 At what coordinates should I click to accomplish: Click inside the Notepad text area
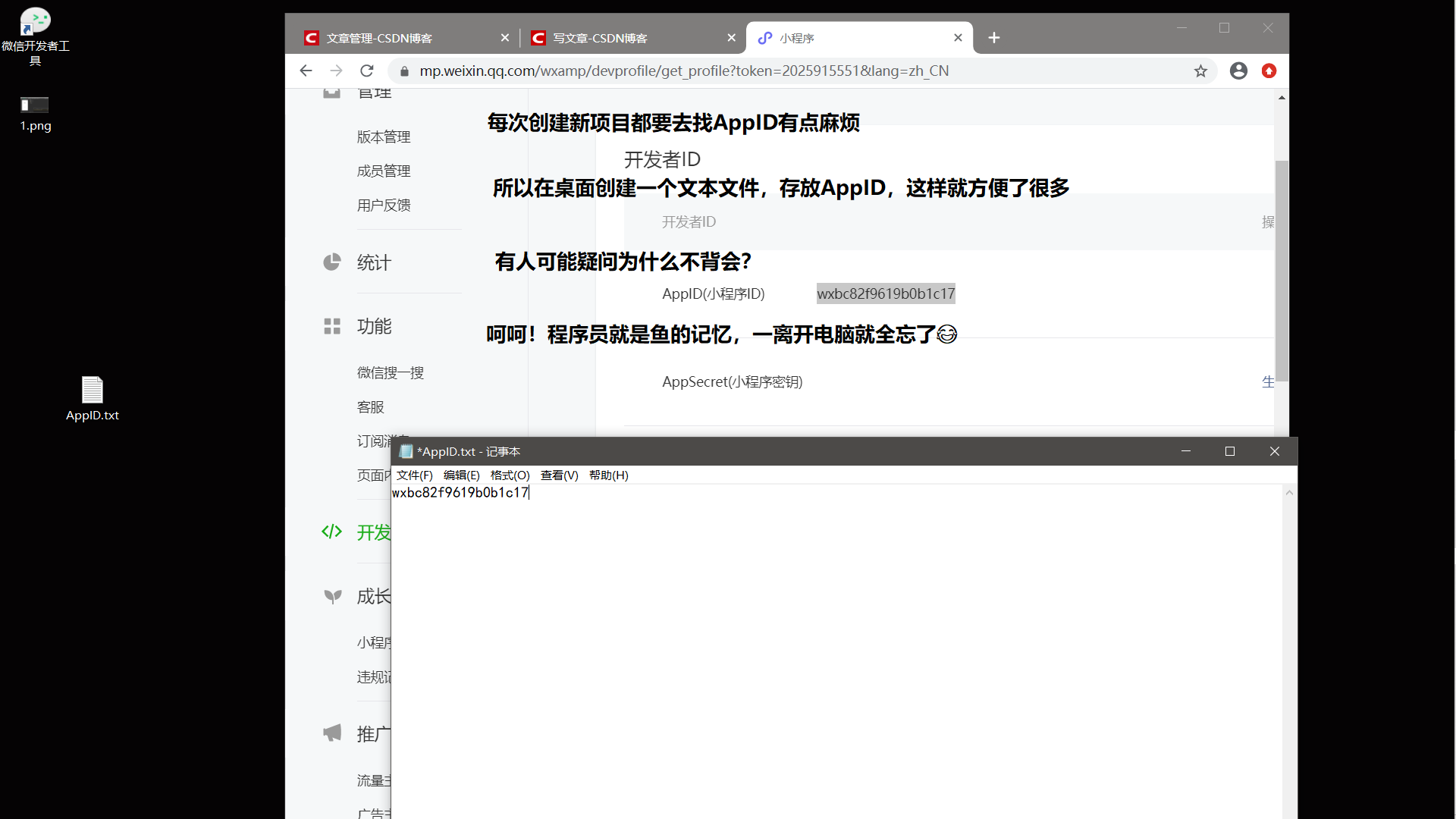coord(836,652)
